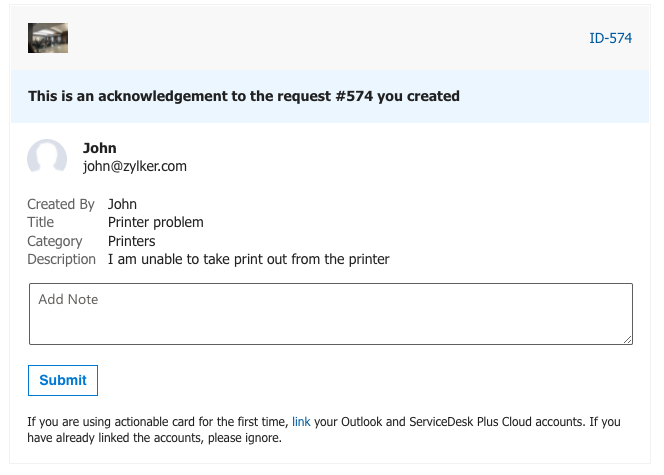This screenshot has width=664, height=475.
Task: Click the Created By field label
Action: 61,204
